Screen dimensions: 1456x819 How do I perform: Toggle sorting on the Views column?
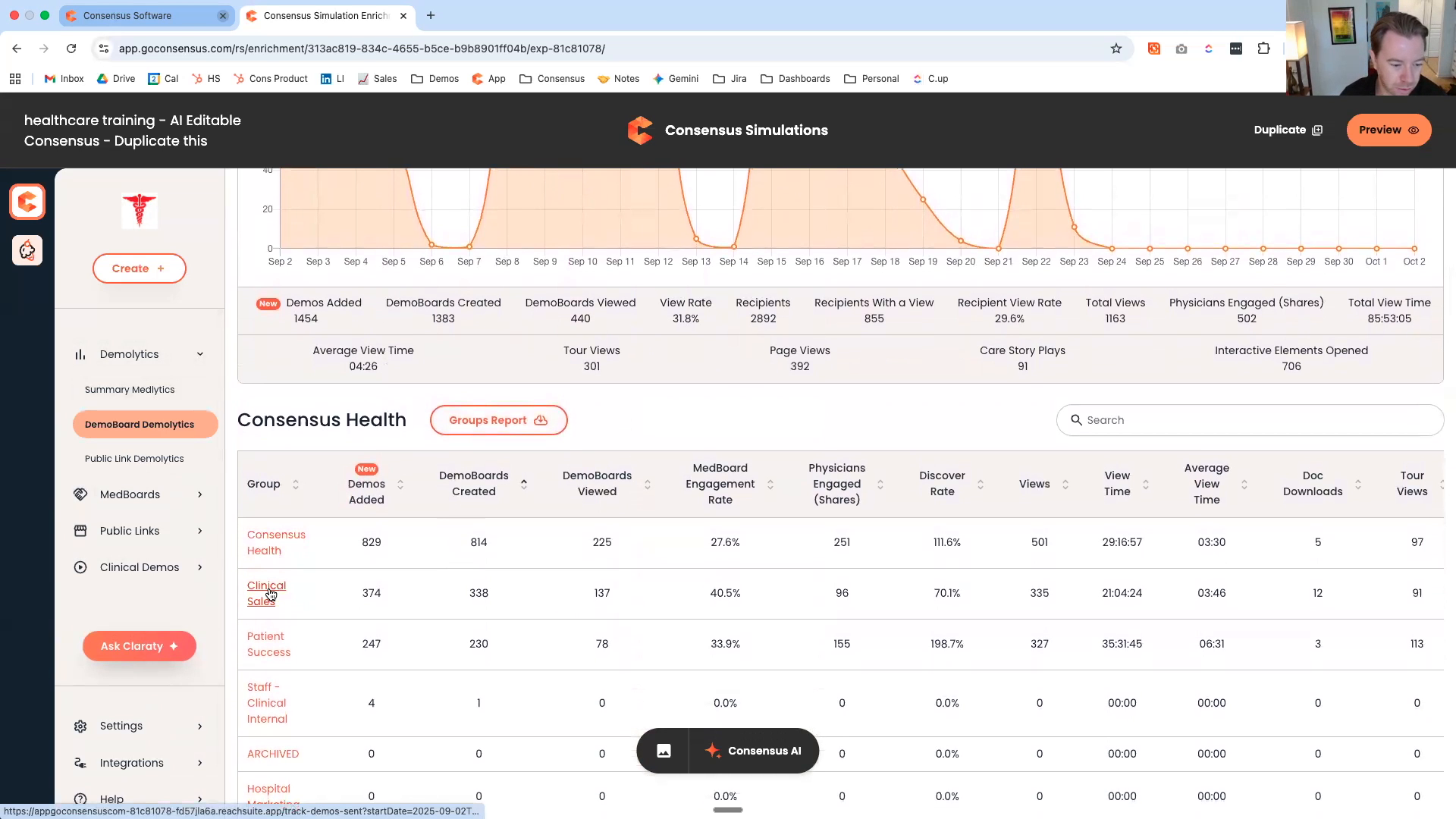[x=1065, y=484]
